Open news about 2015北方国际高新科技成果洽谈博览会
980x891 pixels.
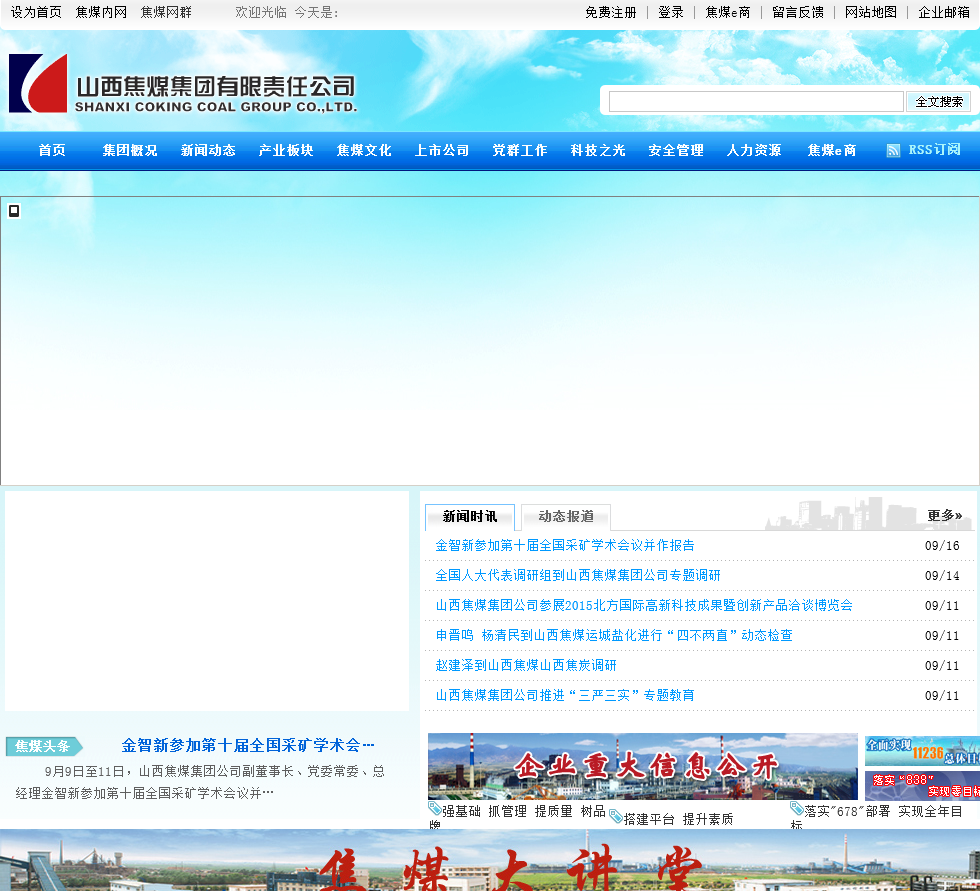click(x=644, y=605)
